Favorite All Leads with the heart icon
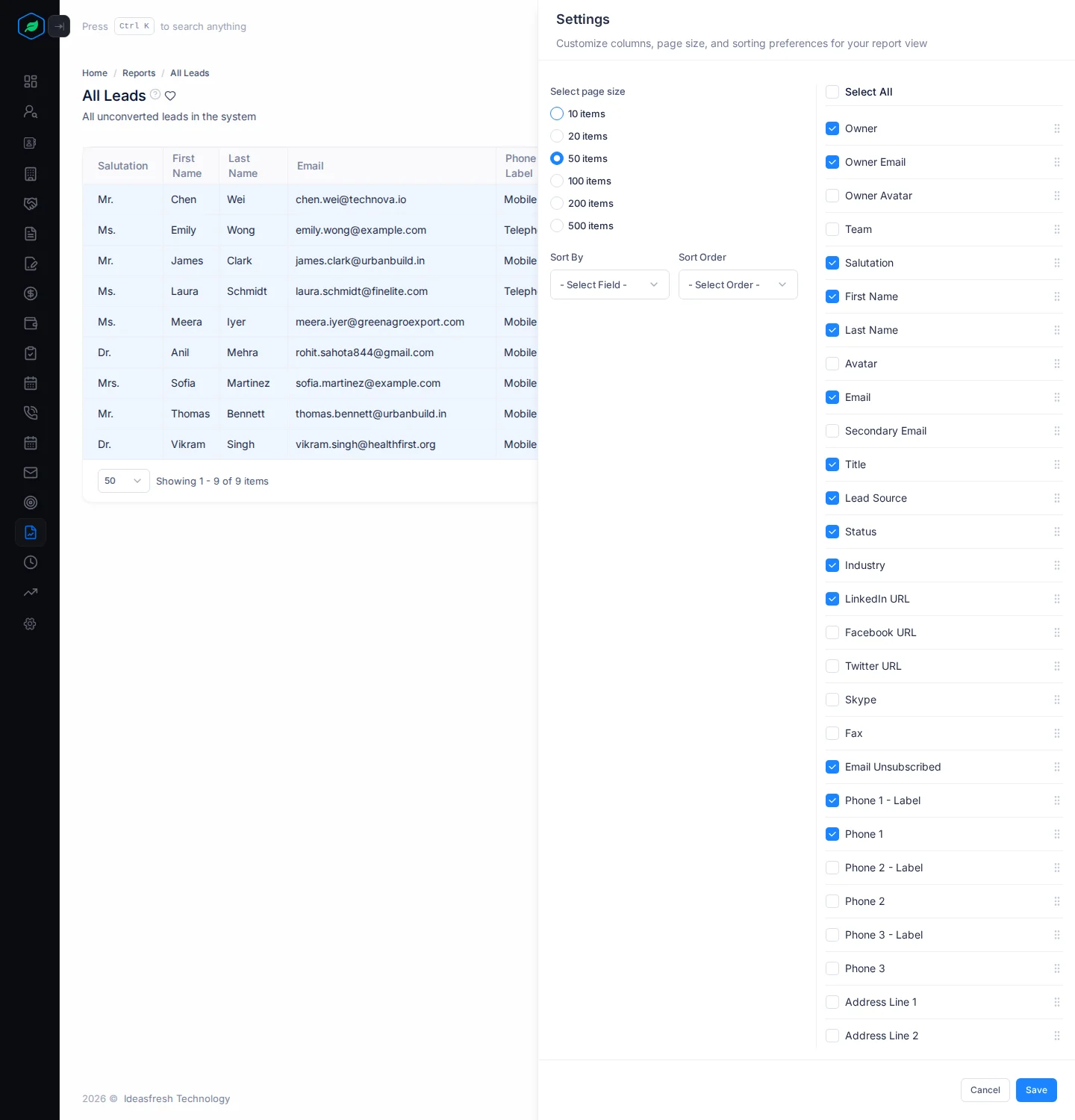1075x1120 pixels. [x=170, y=96]
